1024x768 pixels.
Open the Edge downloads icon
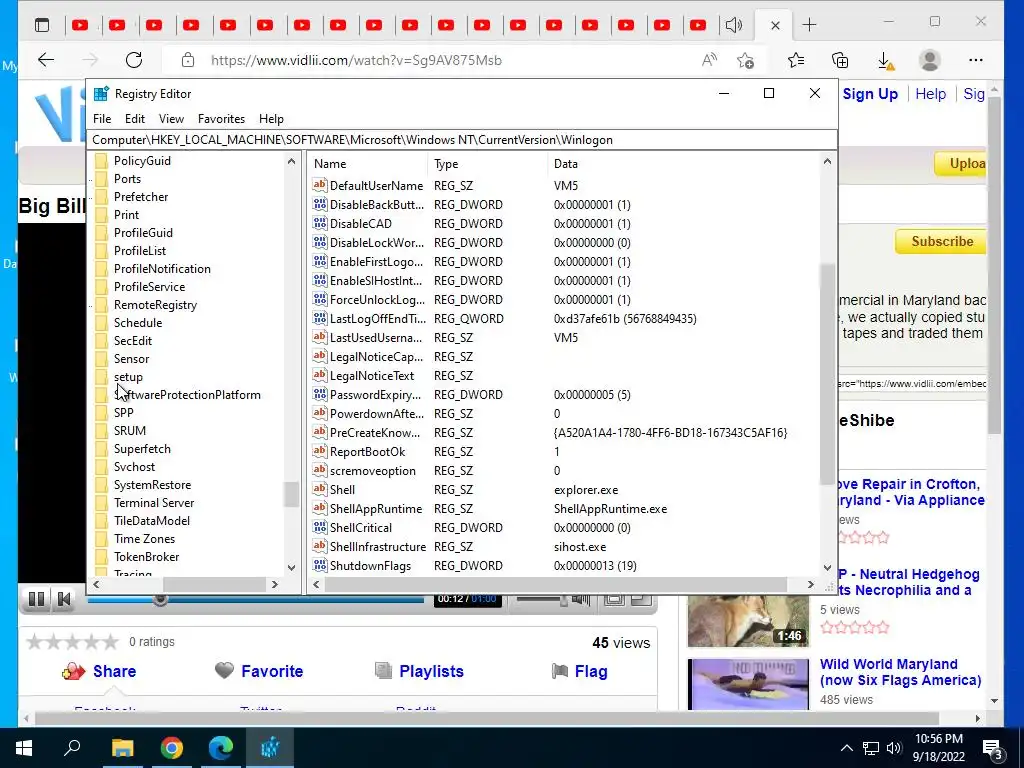[886, 61]
